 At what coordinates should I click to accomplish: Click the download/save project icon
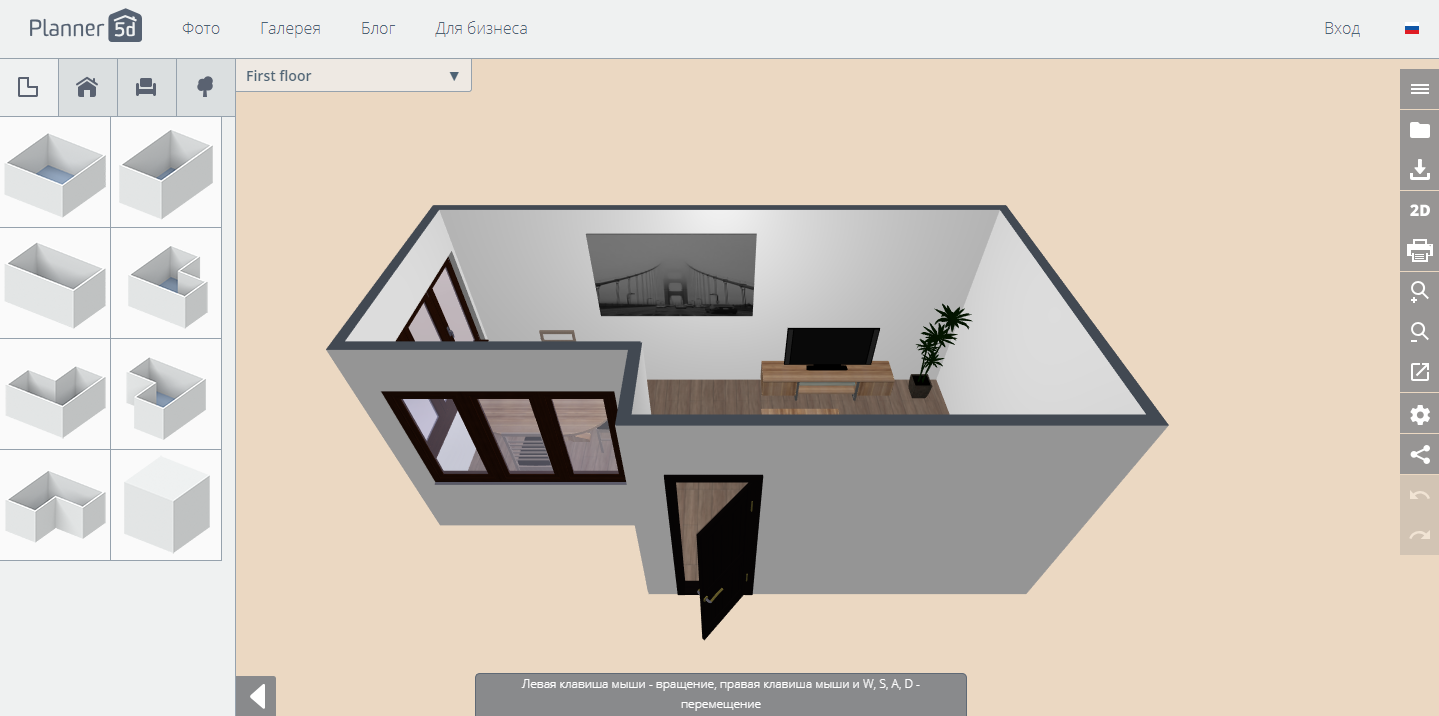coord(1419,170)
